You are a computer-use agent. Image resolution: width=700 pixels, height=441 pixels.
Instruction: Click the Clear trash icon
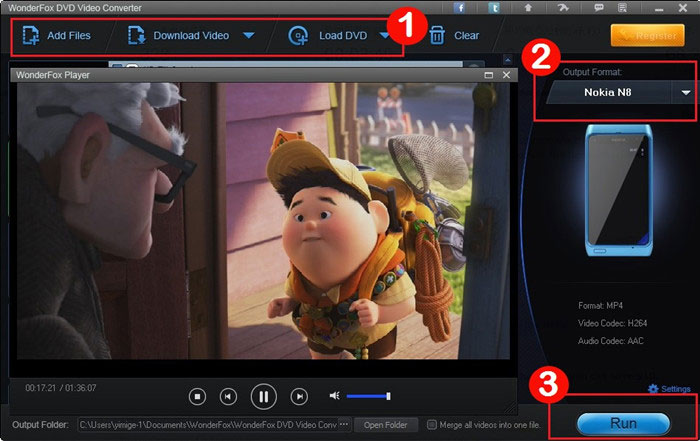437,36
